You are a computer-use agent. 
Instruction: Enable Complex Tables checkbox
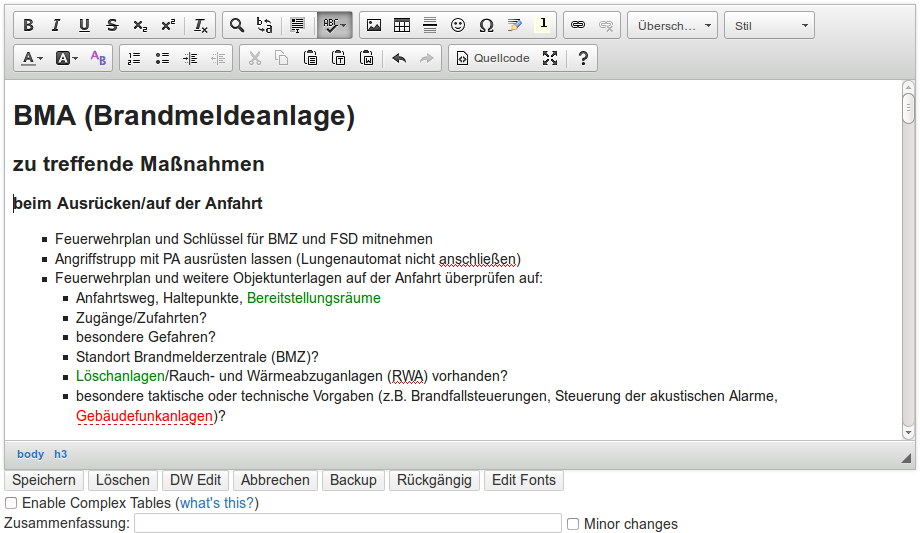point(11,503)
